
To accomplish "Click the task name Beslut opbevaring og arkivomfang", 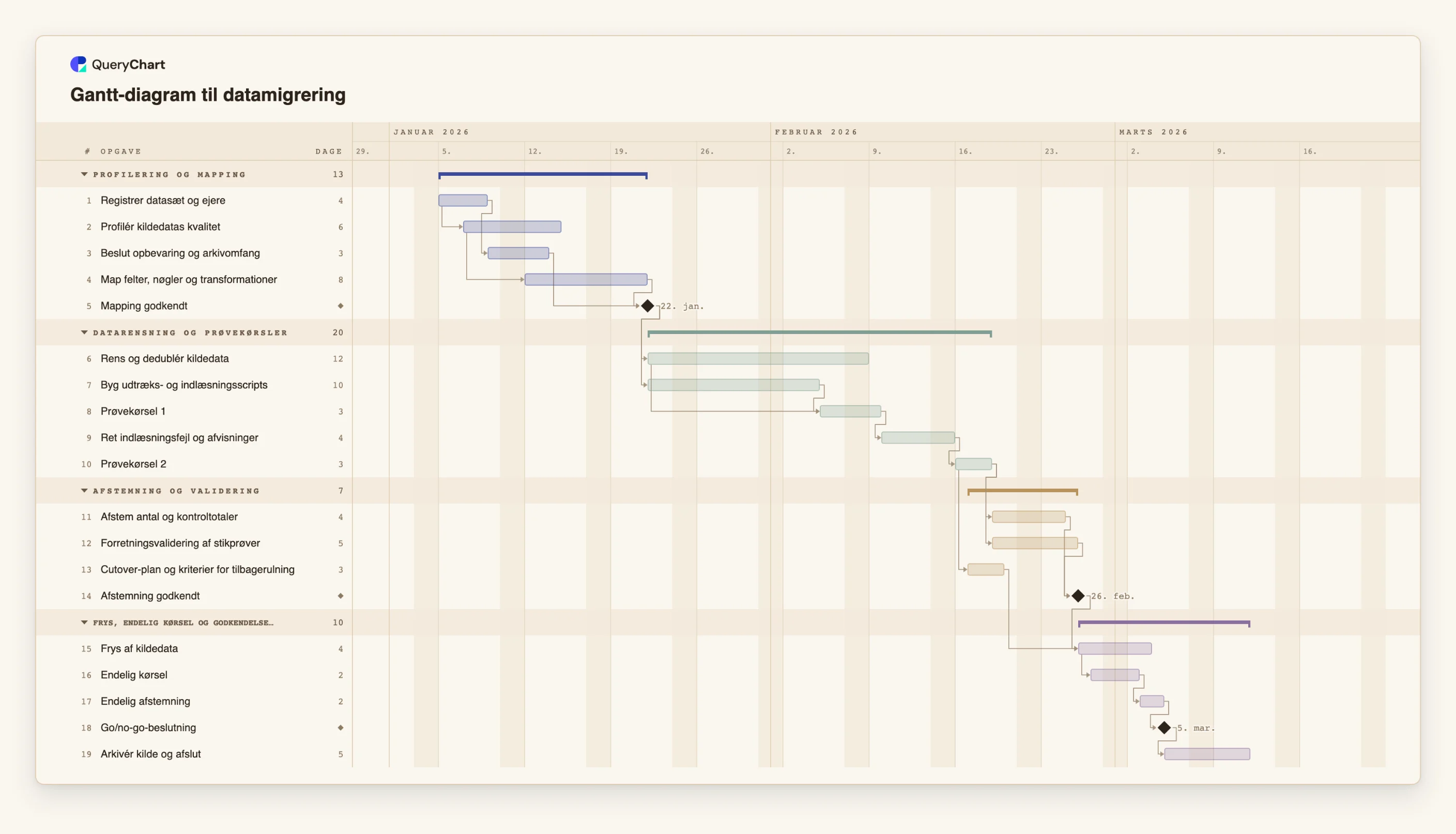I will pos(180,253).
